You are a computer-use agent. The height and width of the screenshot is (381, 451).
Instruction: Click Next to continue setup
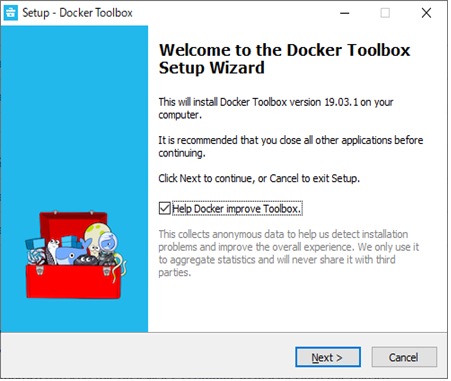click(x=328, y=358)
